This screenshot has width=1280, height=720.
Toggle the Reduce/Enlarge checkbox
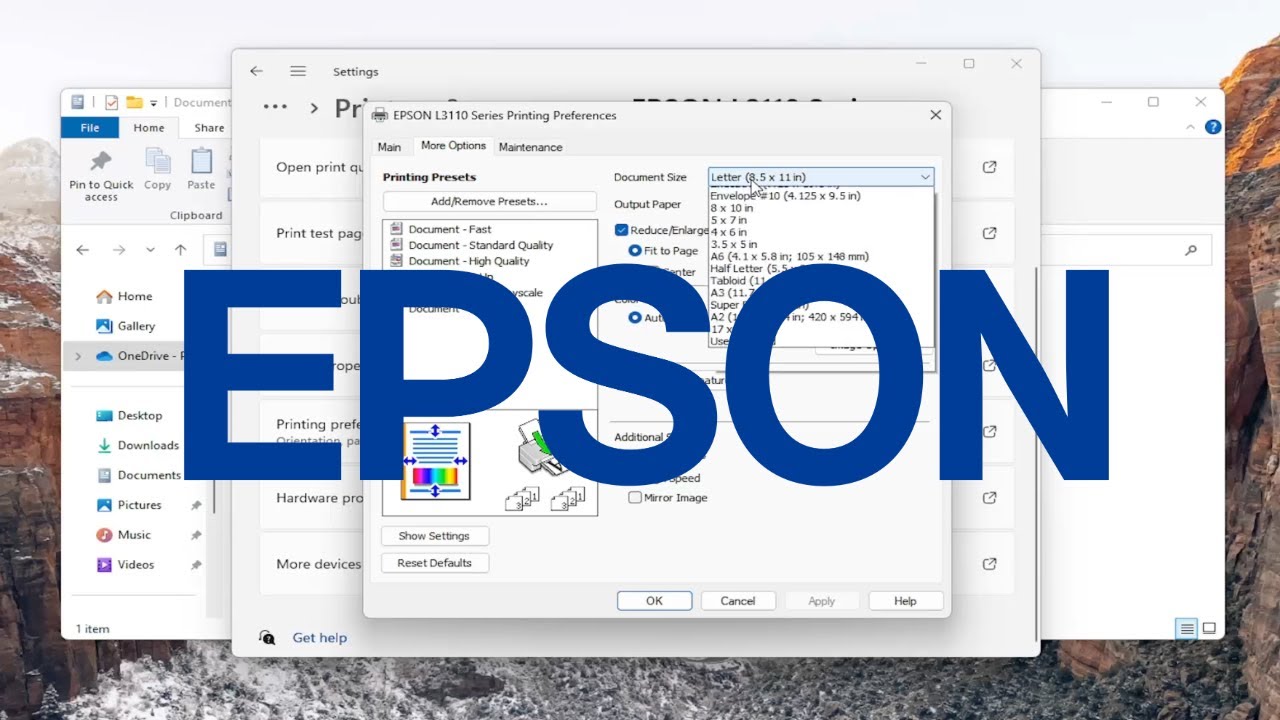[621, 230]
